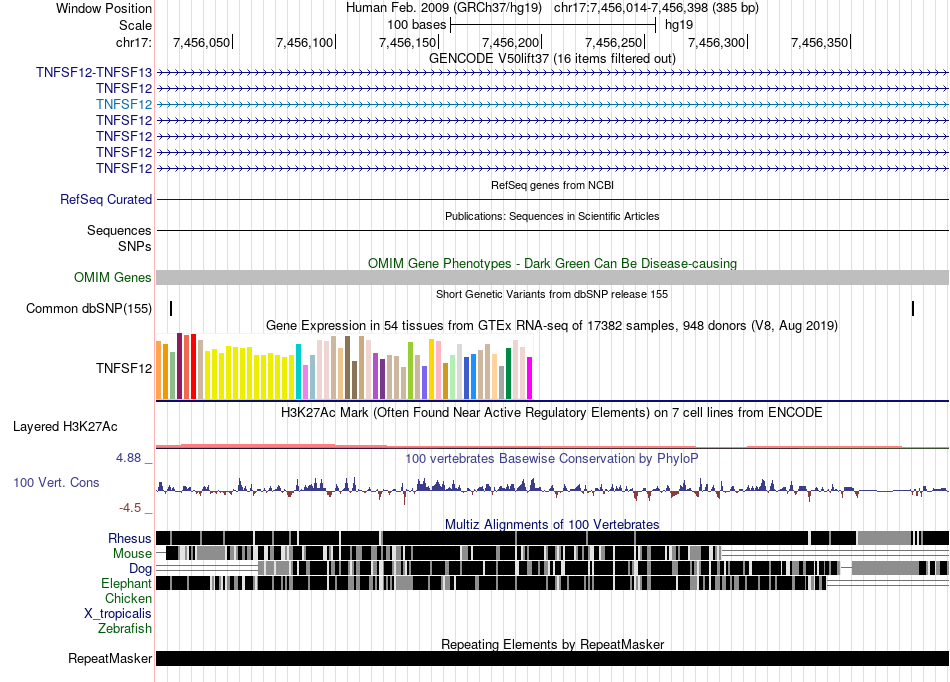Select the Chicken alignment row label
This screenshot has height=682, width=950.
(128, 598)
